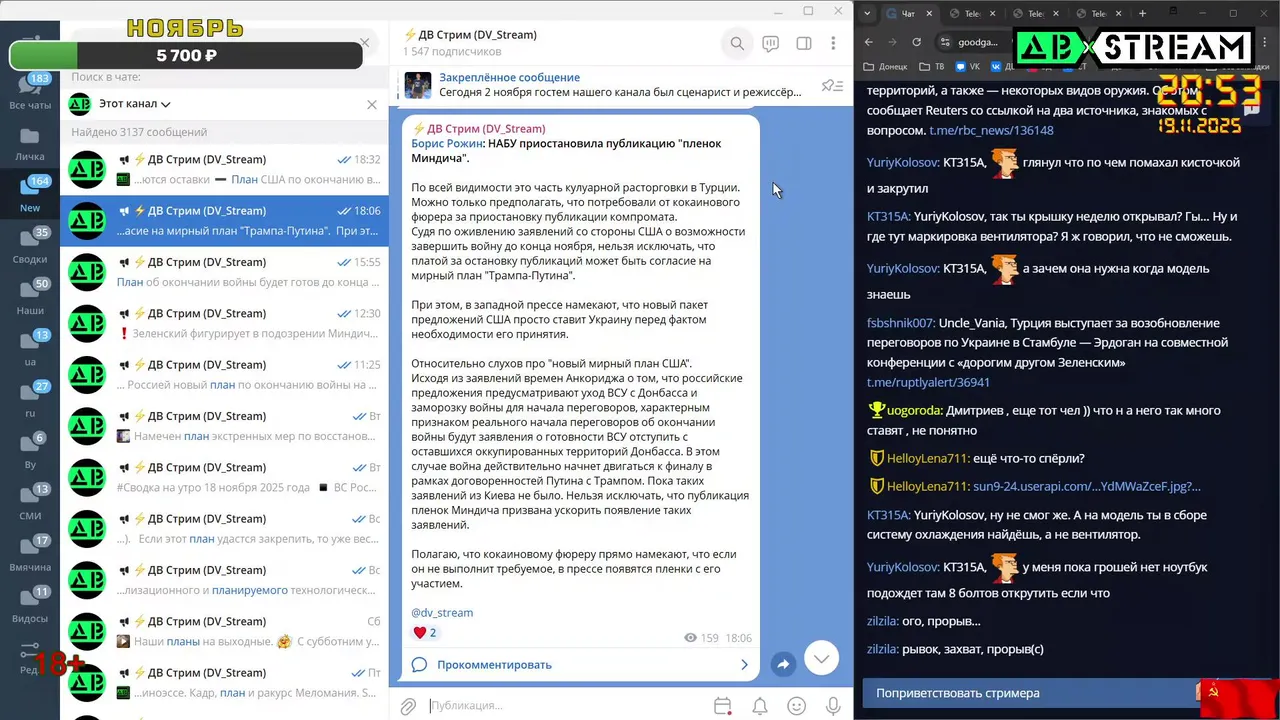
Task: Open the Личка folder
Action: click(30, 144)
